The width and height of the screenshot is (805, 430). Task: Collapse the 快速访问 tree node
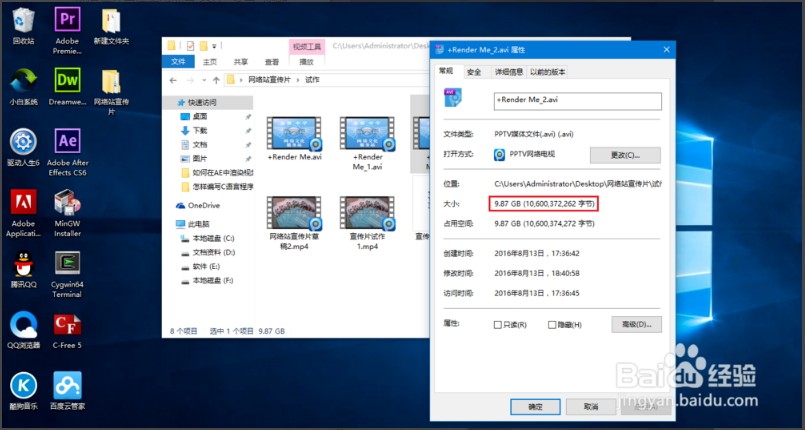click(169, 103)
